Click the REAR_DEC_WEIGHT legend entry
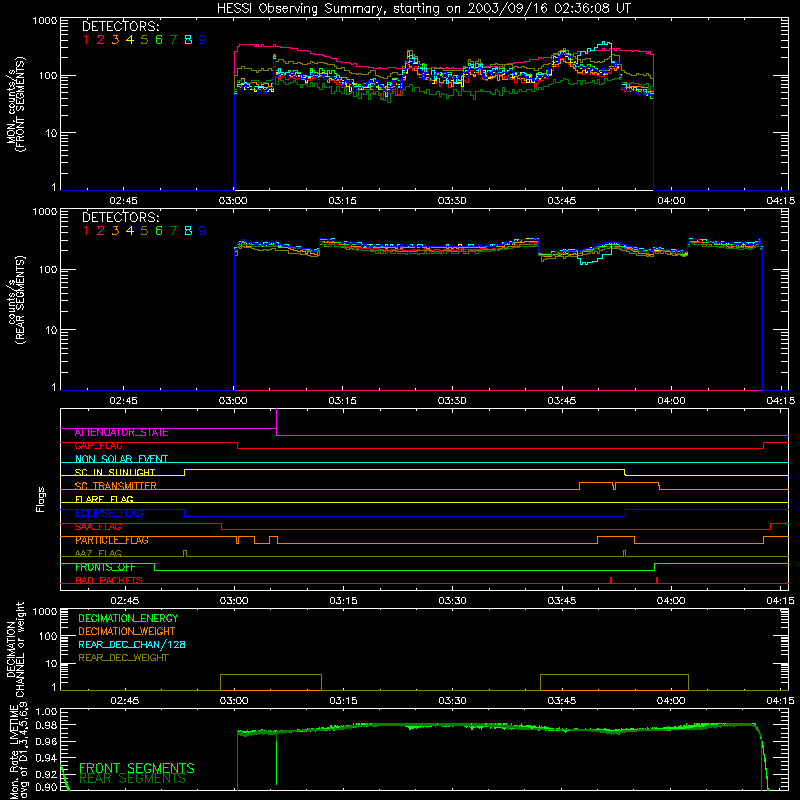The height and width of the screenshot is (800, 800). (123, 658)
